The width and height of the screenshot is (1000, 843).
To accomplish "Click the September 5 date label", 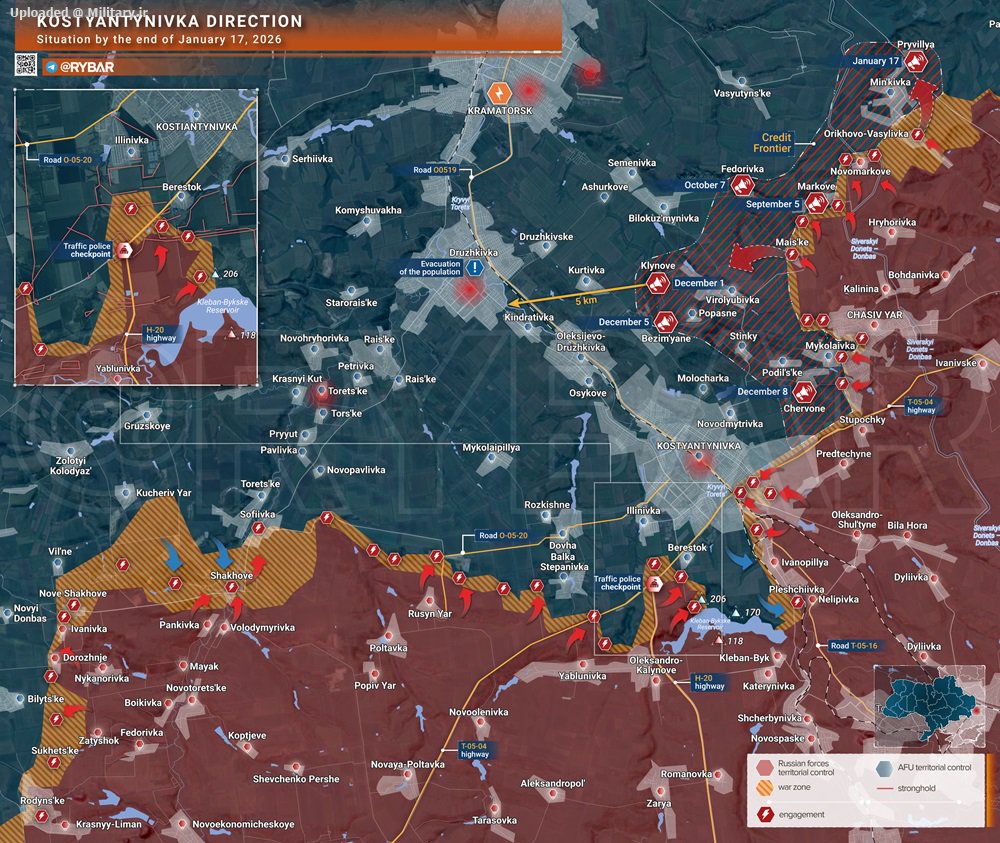I will click(x=772, y=204).
